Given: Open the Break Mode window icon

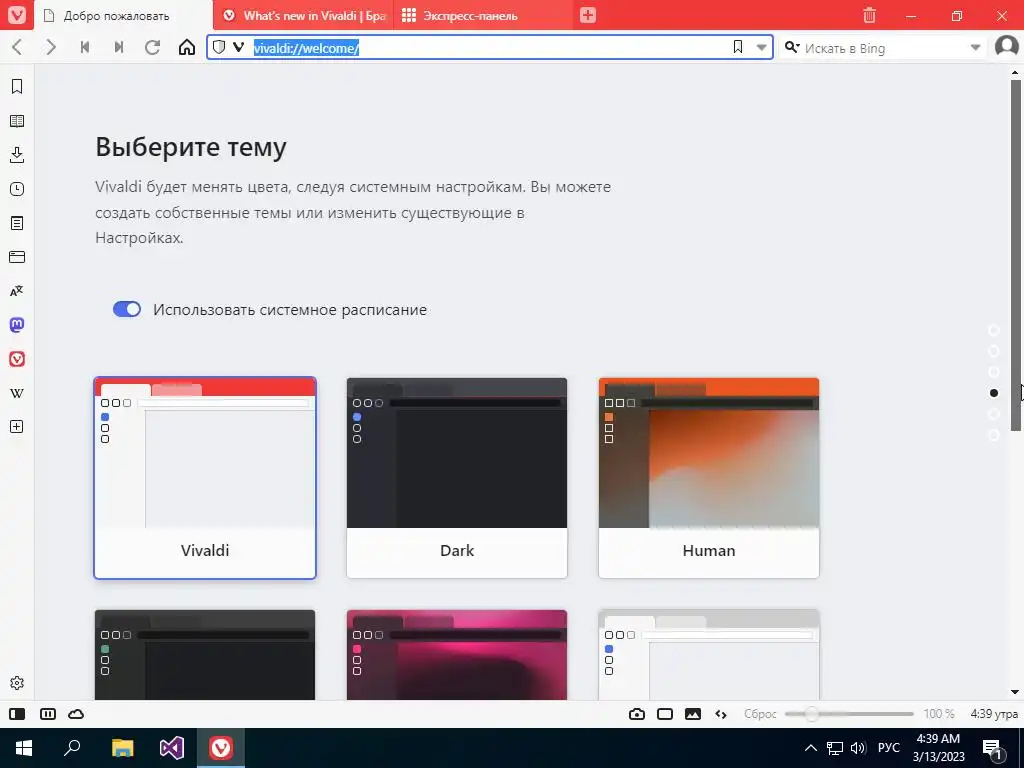Looking at the screenshot, I should point(665,714).
